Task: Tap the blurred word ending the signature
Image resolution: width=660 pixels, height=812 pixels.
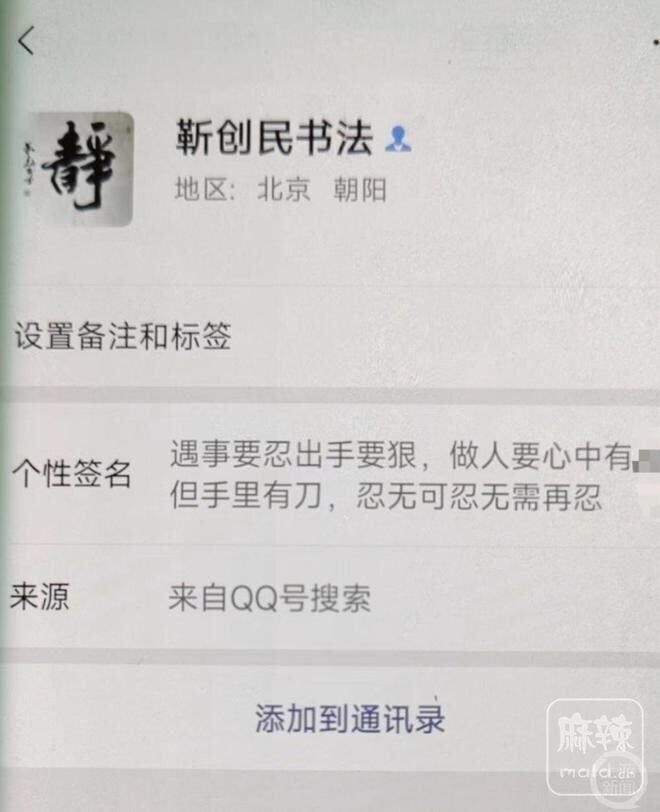Action: pos(648,460)
